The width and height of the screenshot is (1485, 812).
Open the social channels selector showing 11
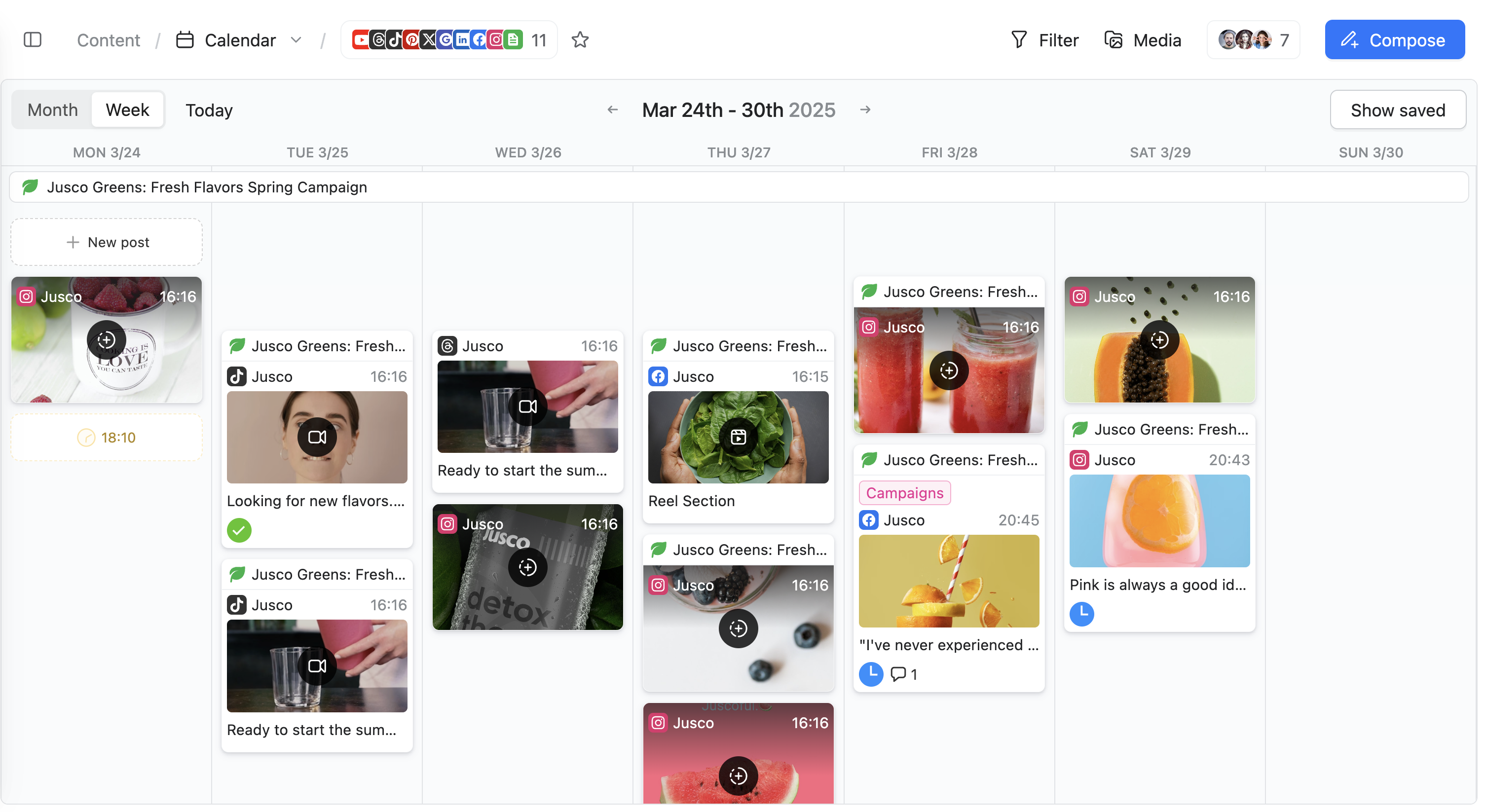[x=448, y=40]
